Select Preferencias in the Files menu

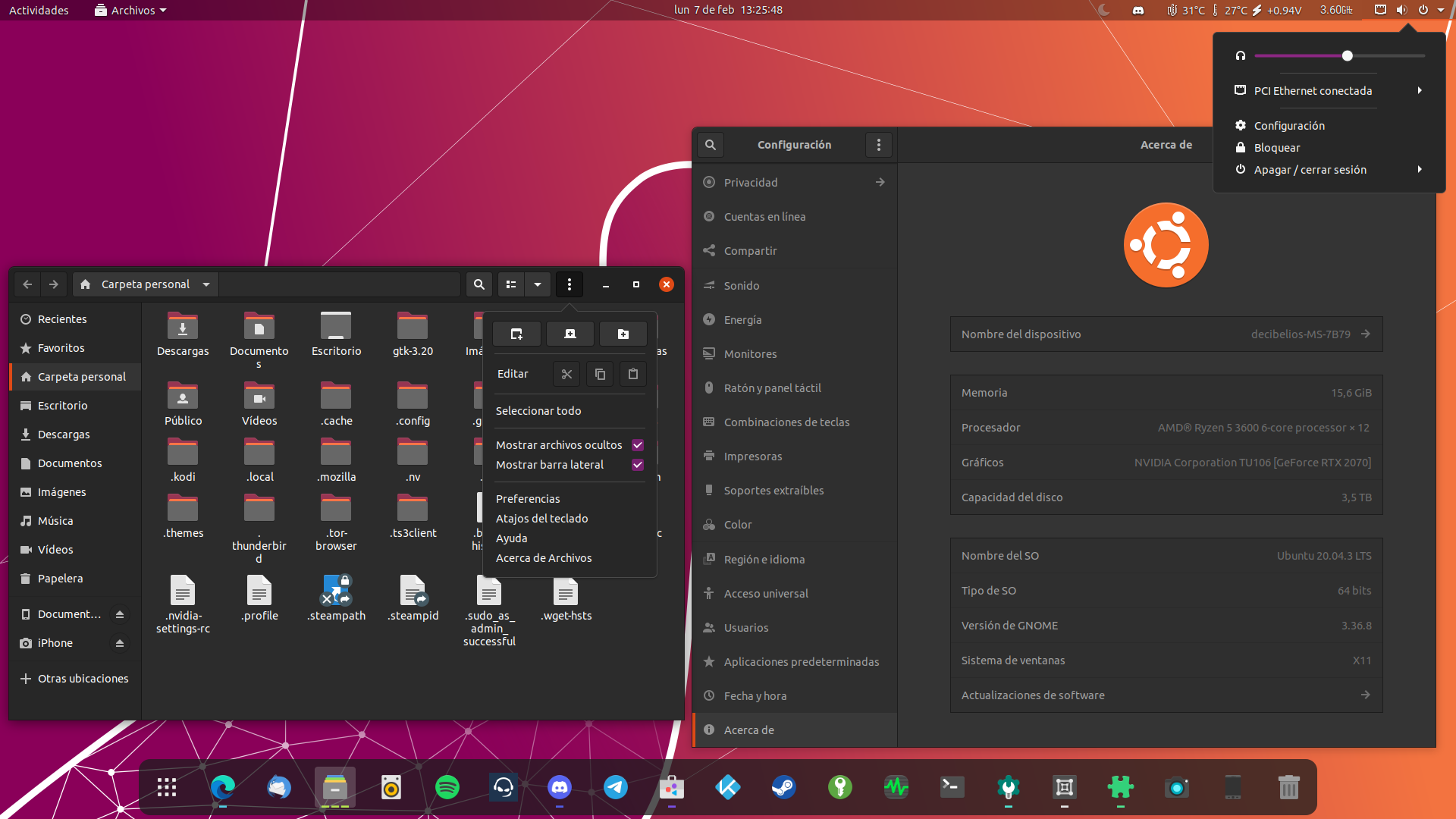tap(528, 499)
